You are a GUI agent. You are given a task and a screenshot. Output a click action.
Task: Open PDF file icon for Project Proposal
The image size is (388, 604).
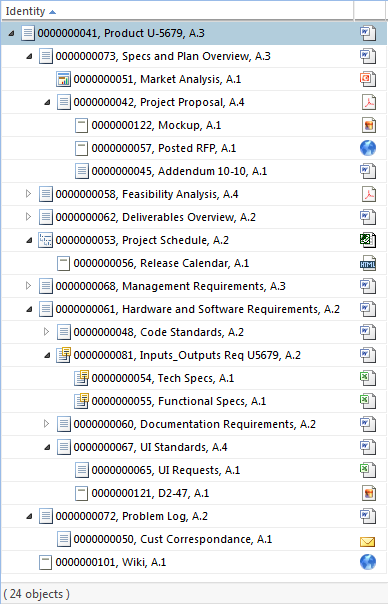click(x=369, y=102)
